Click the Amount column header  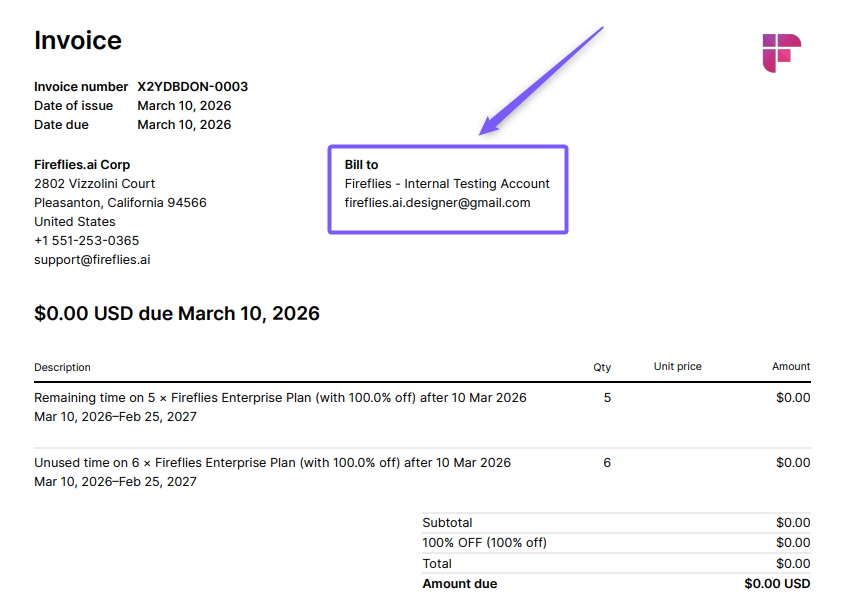click(x=791, y=366)
